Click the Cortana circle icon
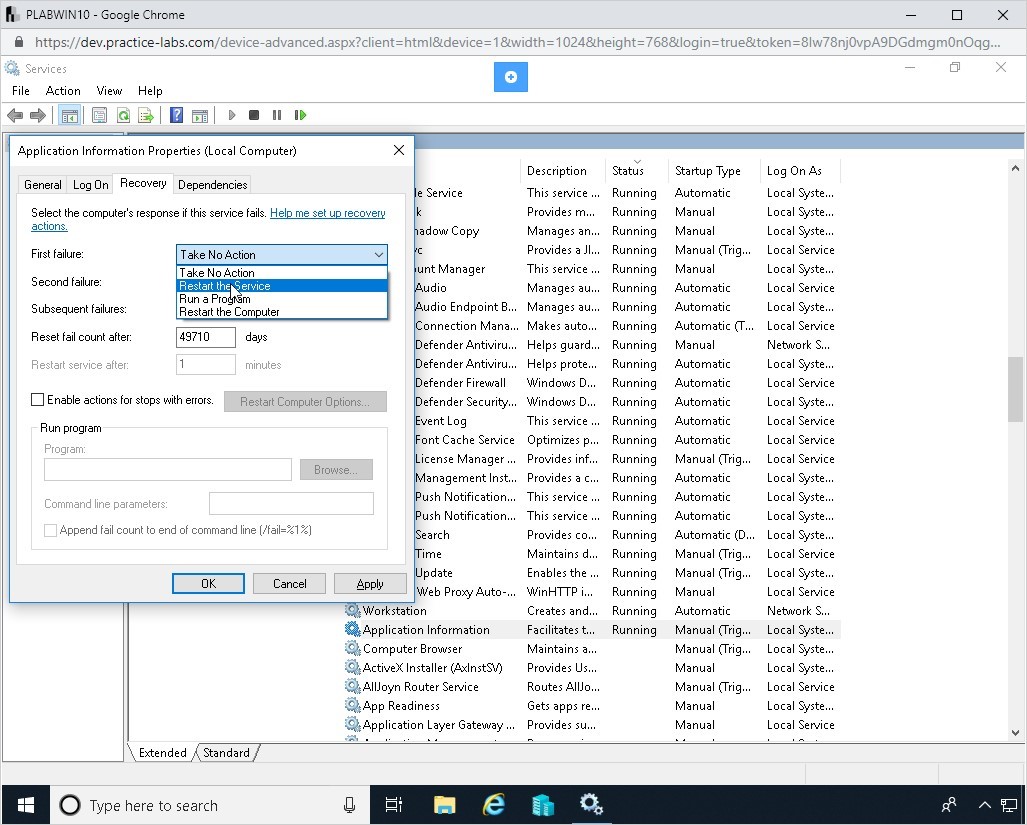Viewport: 1027px width, 825px height. 70,805
